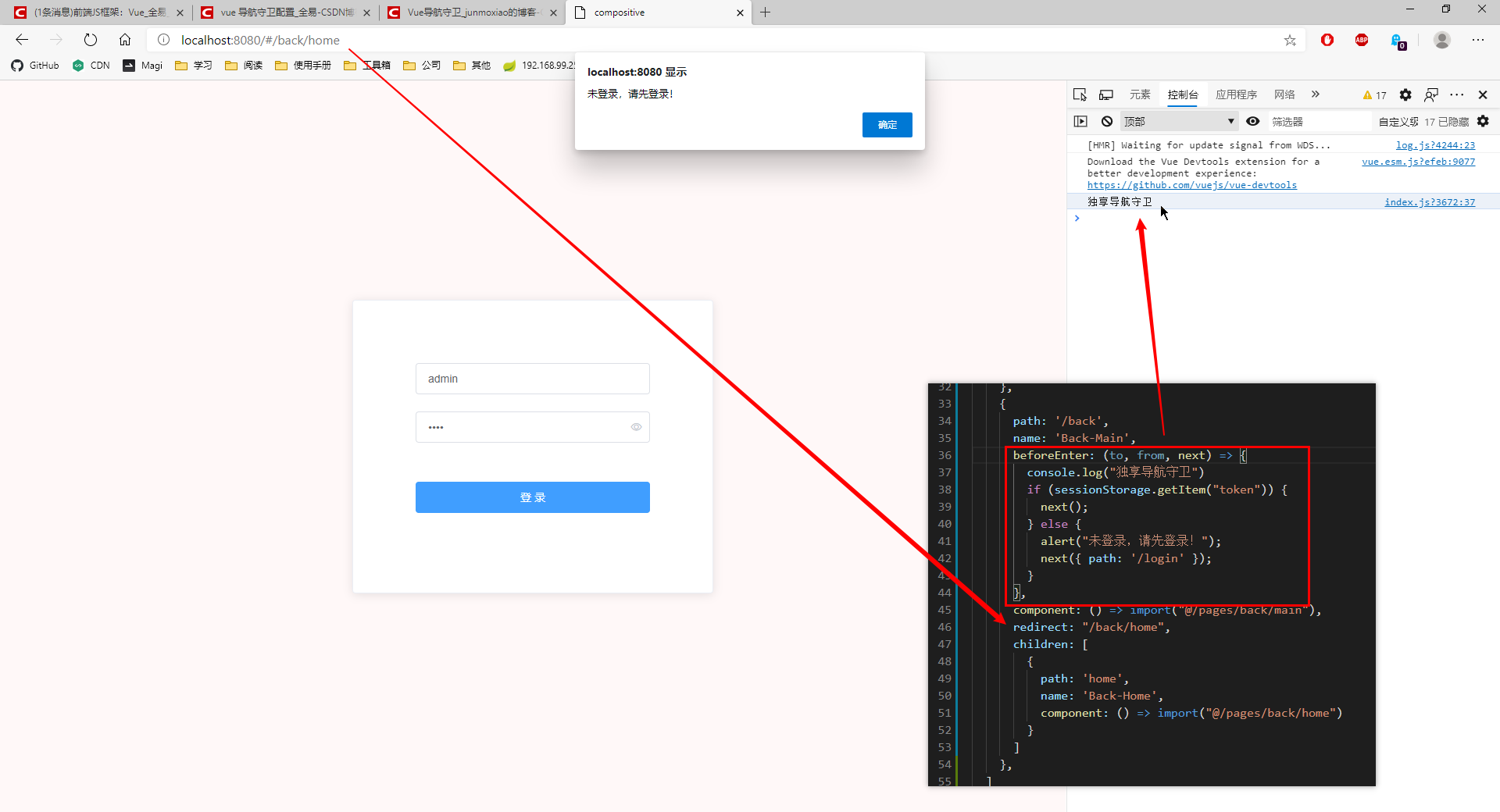This screenshot has width=1500, height=812.
Task: Close the compositive browser tab
Action: click(x=740, y=12)
